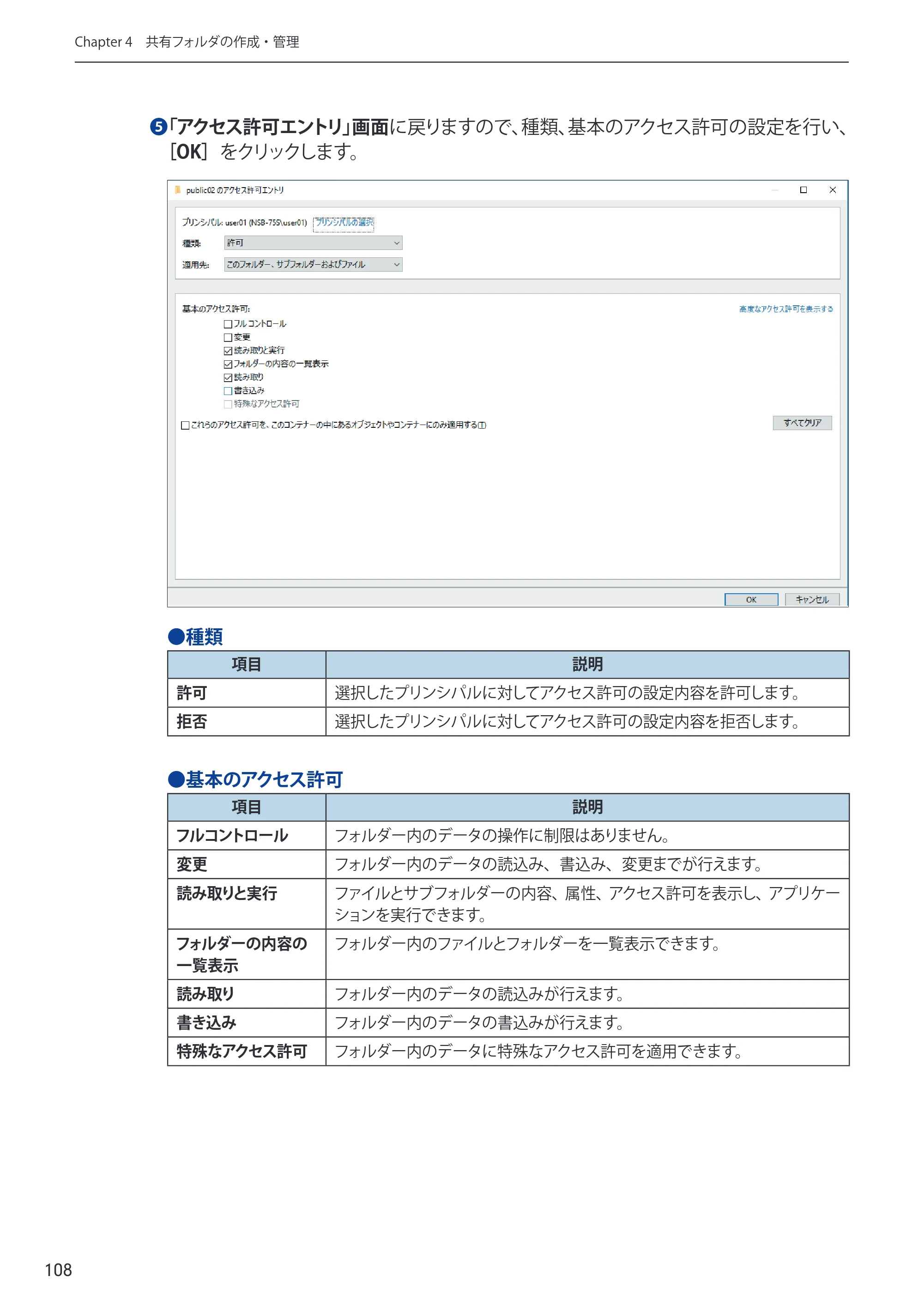
Task: Uncheck the 読み取り checkbox
Action: [x=228, y=377]
